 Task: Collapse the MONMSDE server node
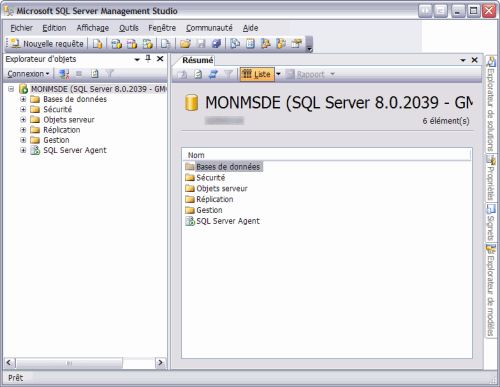[11, 89]
